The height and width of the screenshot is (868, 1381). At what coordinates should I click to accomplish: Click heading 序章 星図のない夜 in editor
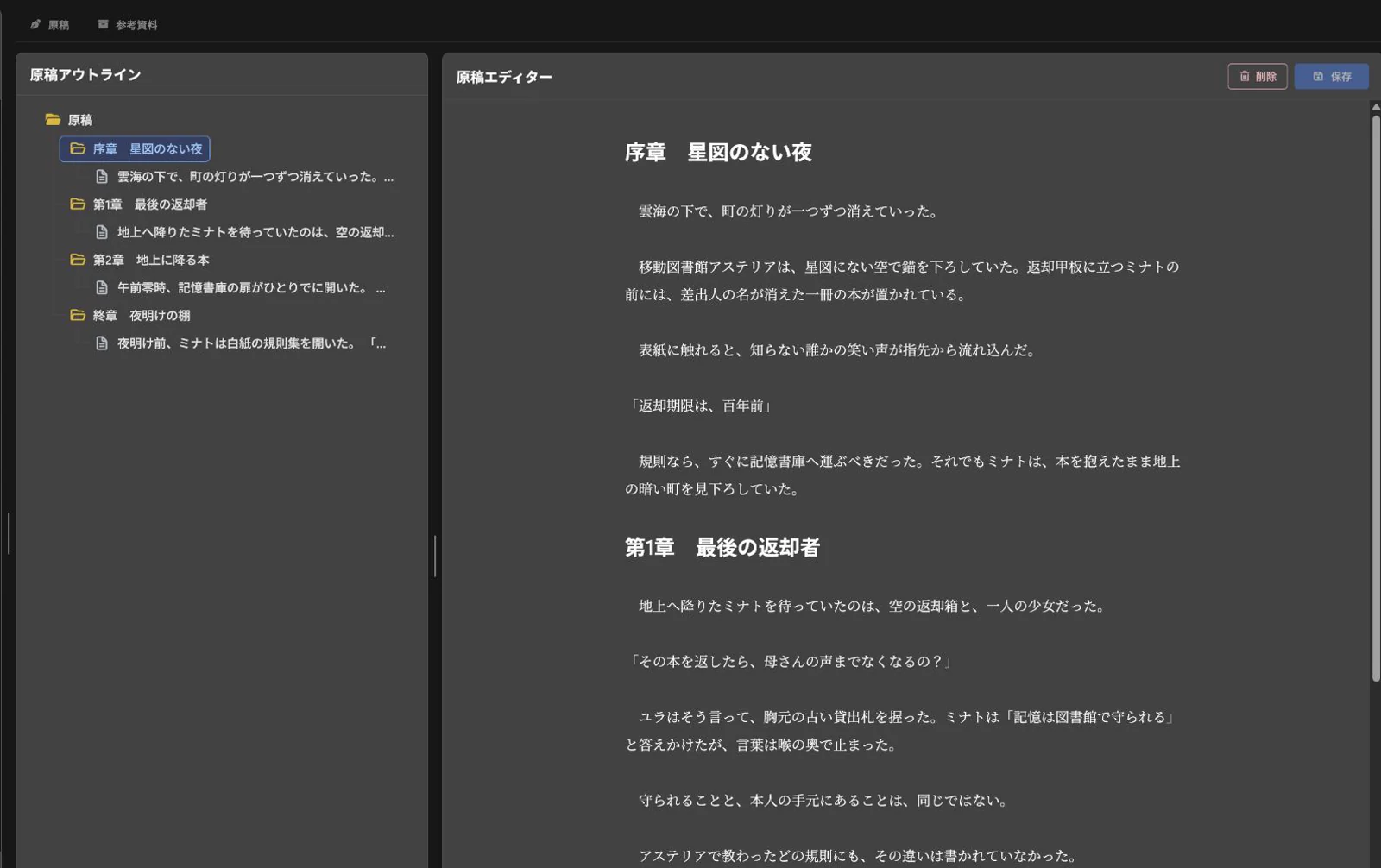click(718, 153)
